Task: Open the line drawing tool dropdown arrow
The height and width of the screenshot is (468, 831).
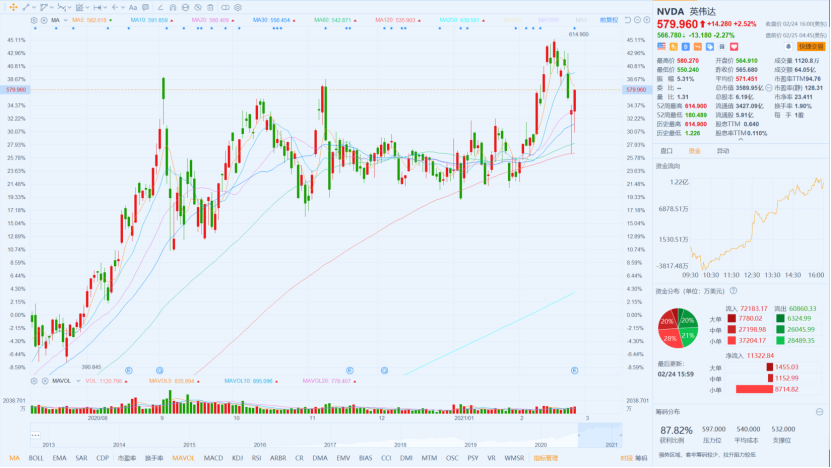Action: (34, 7)
